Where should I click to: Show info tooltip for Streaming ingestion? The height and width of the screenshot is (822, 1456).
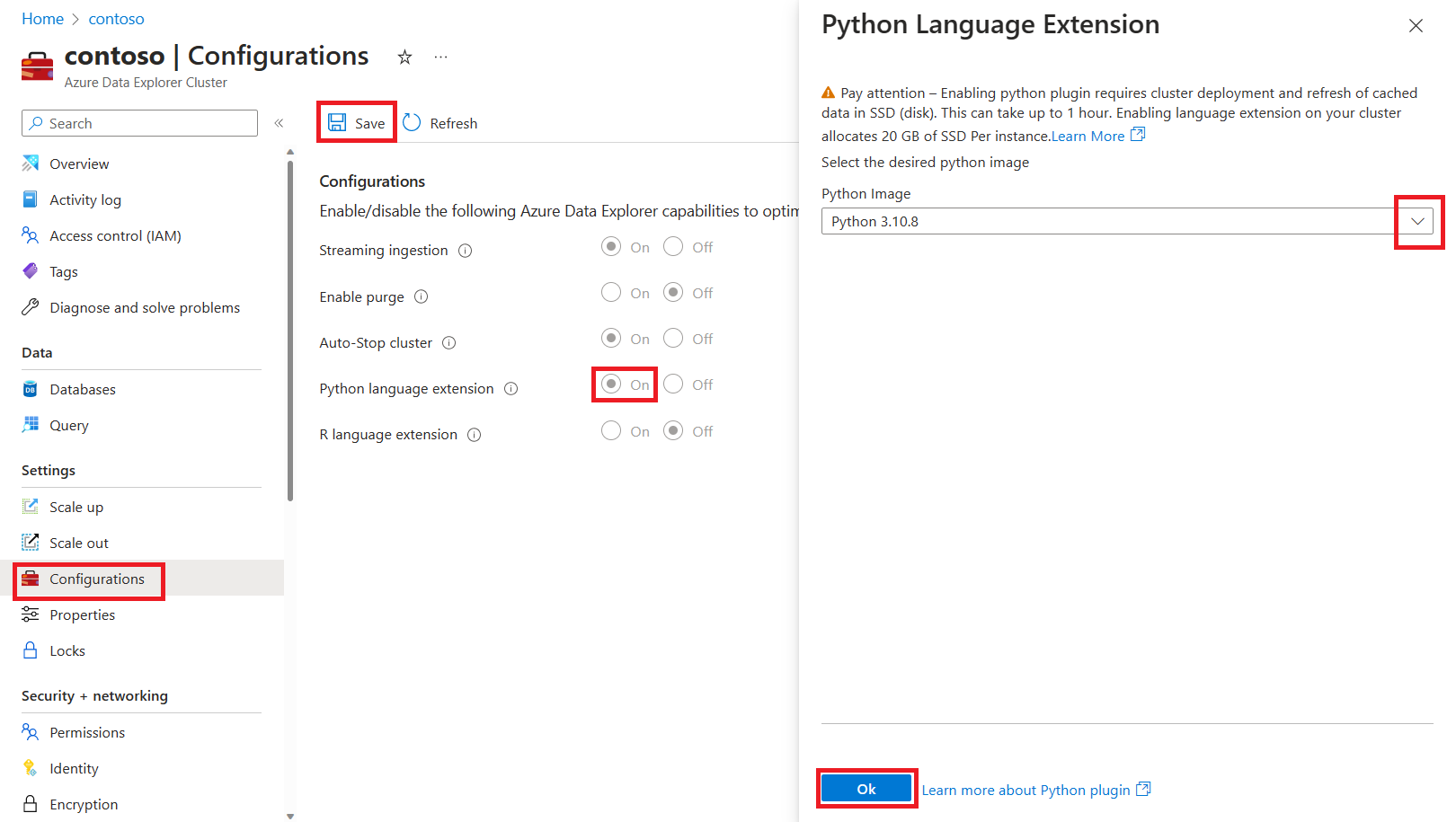466,251
